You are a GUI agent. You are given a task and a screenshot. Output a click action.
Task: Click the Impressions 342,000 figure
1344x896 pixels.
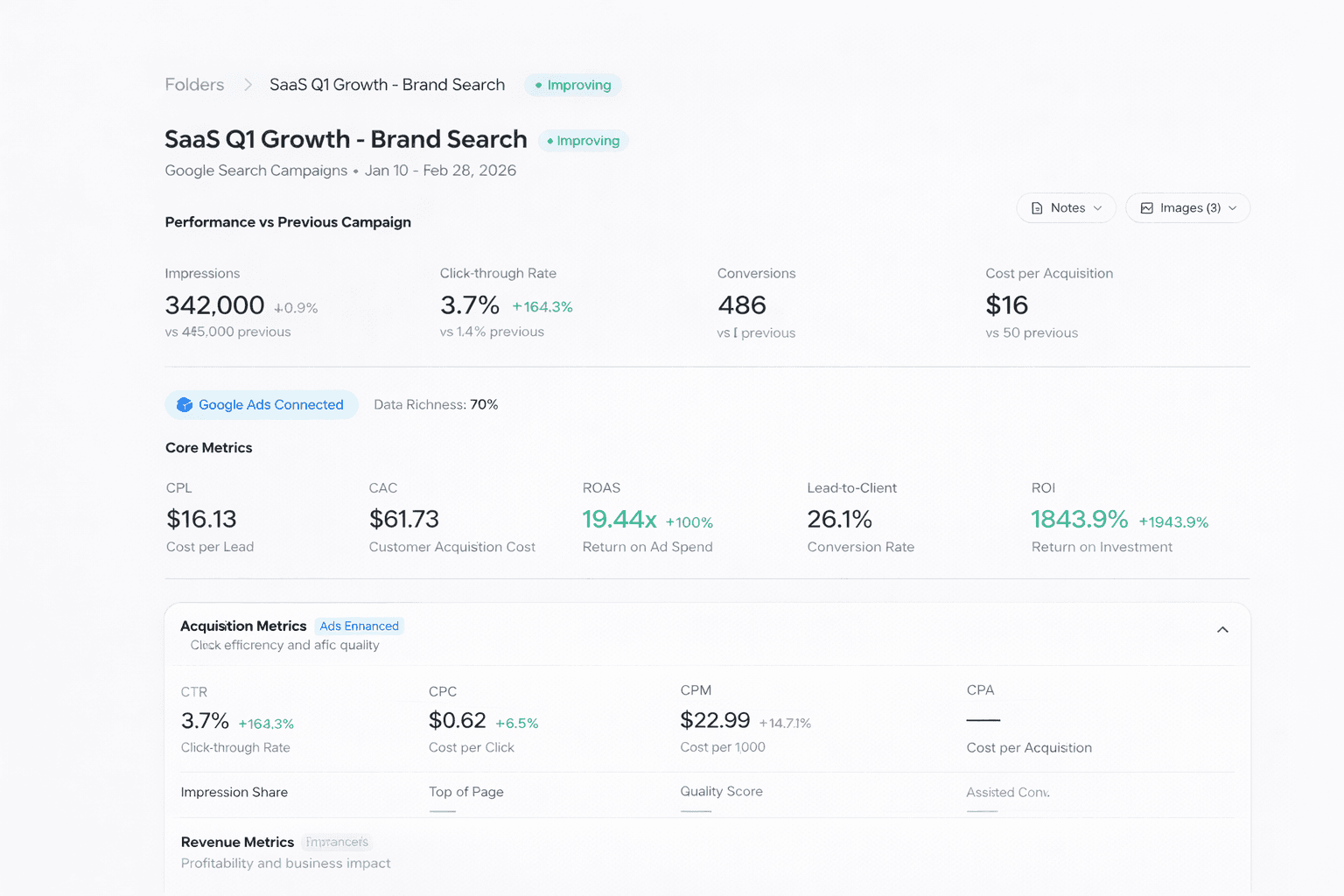click(x=214, y=305)
